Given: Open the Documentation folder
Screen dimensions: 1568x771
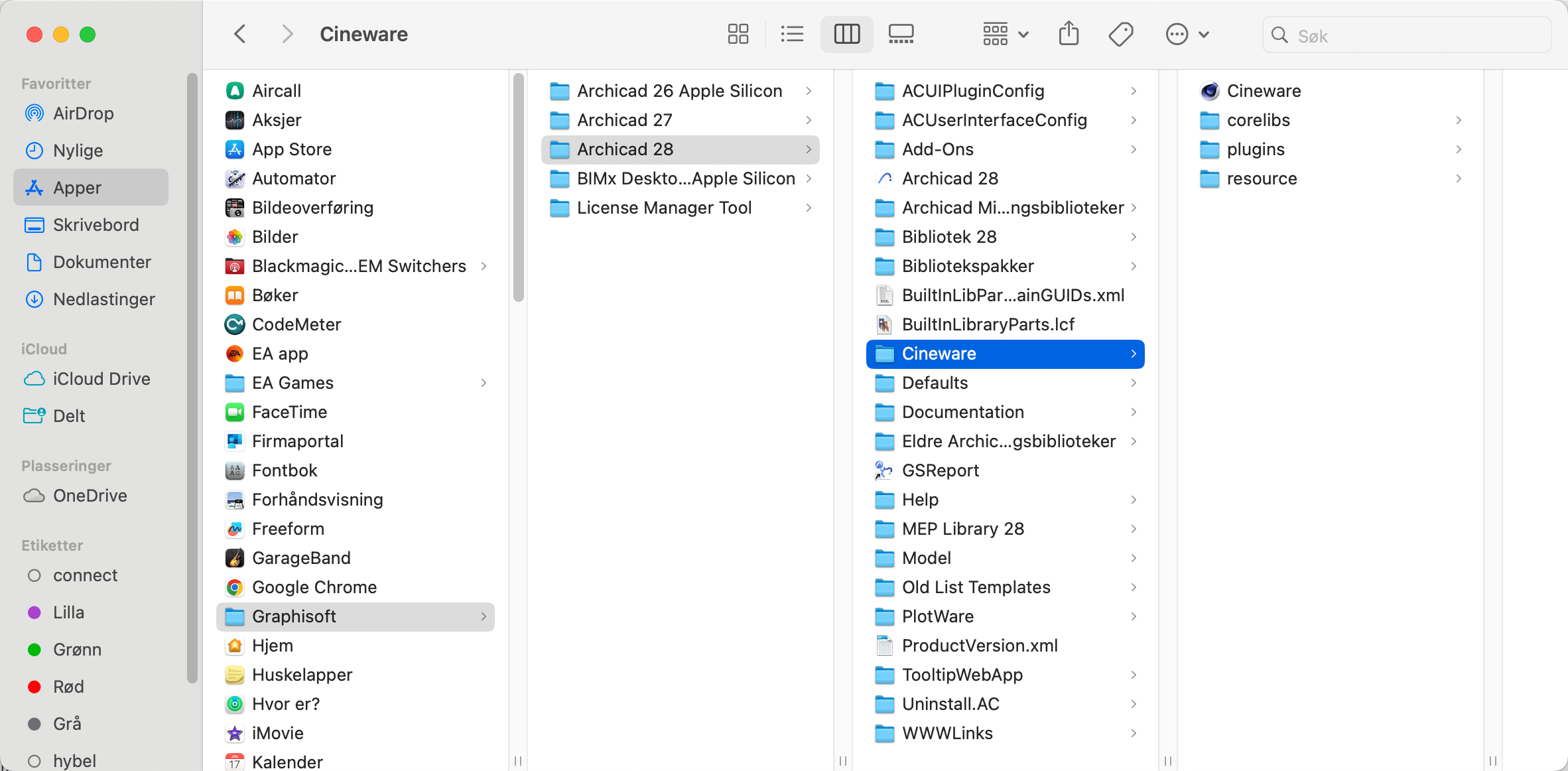Looking at the screenshot, I should (1006, 412).
